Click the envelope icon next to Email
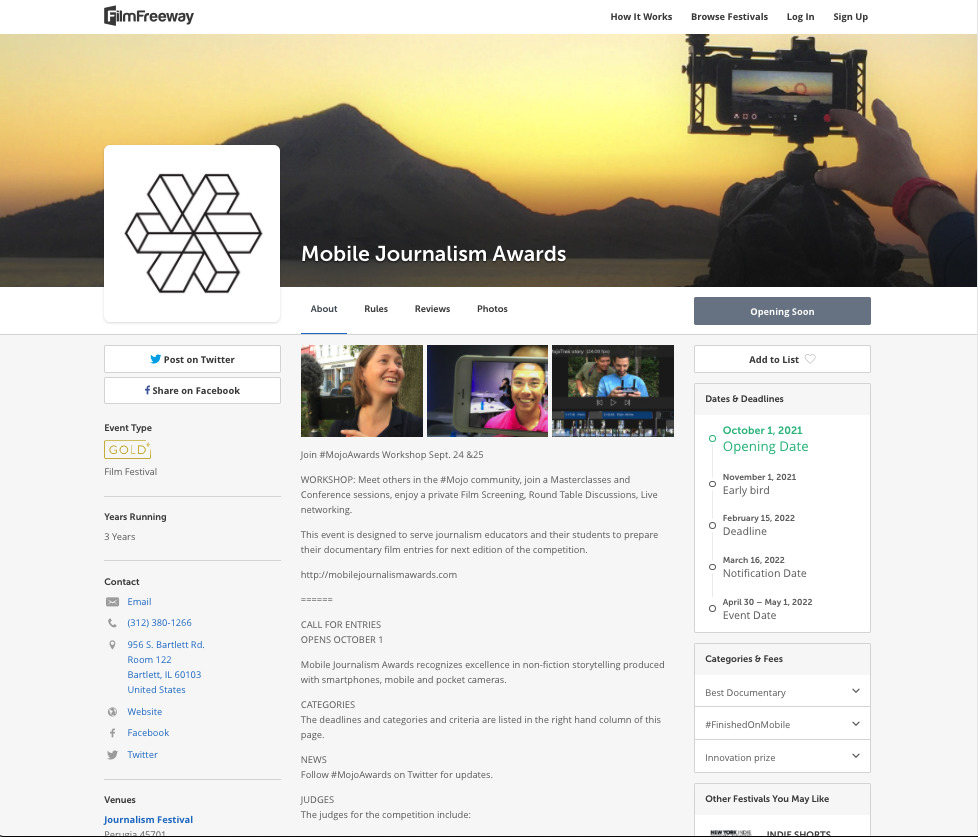This screenshot has width=978, height=837. [x=112, y=602]
